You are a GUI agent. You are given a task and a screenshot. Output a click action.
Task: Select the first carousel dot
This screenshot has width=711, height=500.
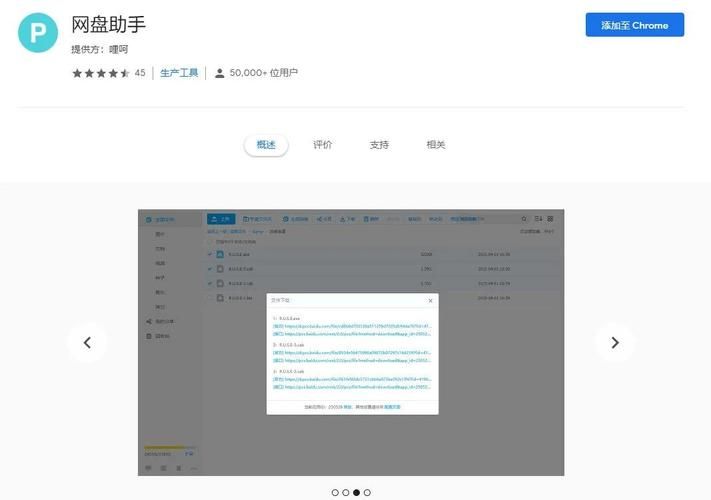coord(335,492)
